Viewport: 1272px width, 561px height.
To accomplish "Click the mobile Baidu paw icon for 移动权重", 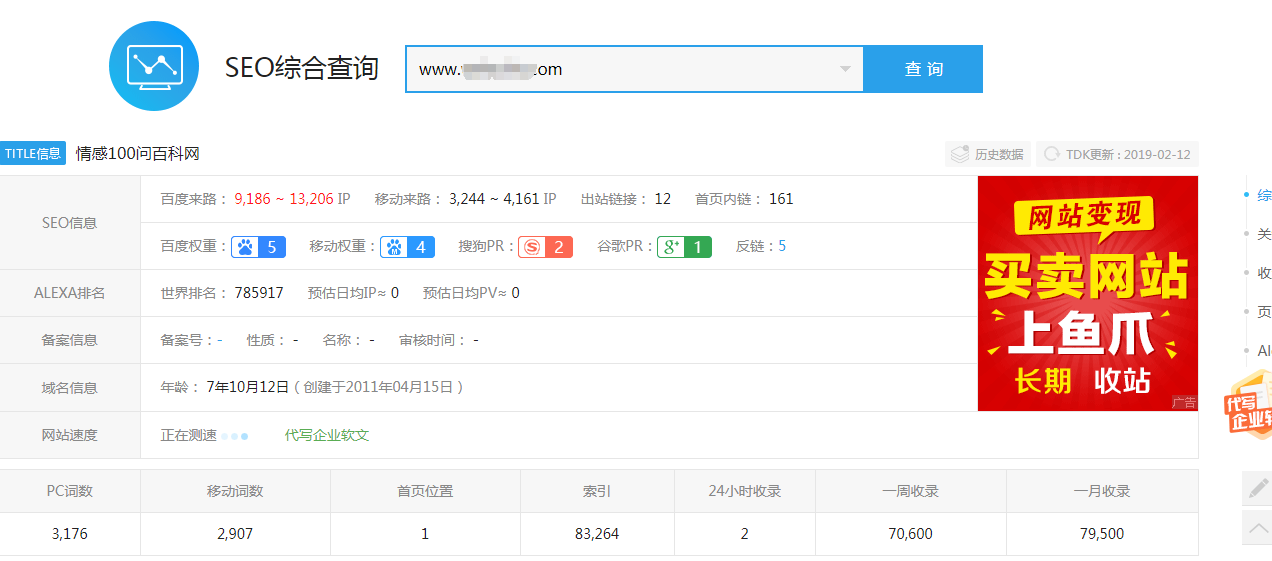I will coord(395,247).
